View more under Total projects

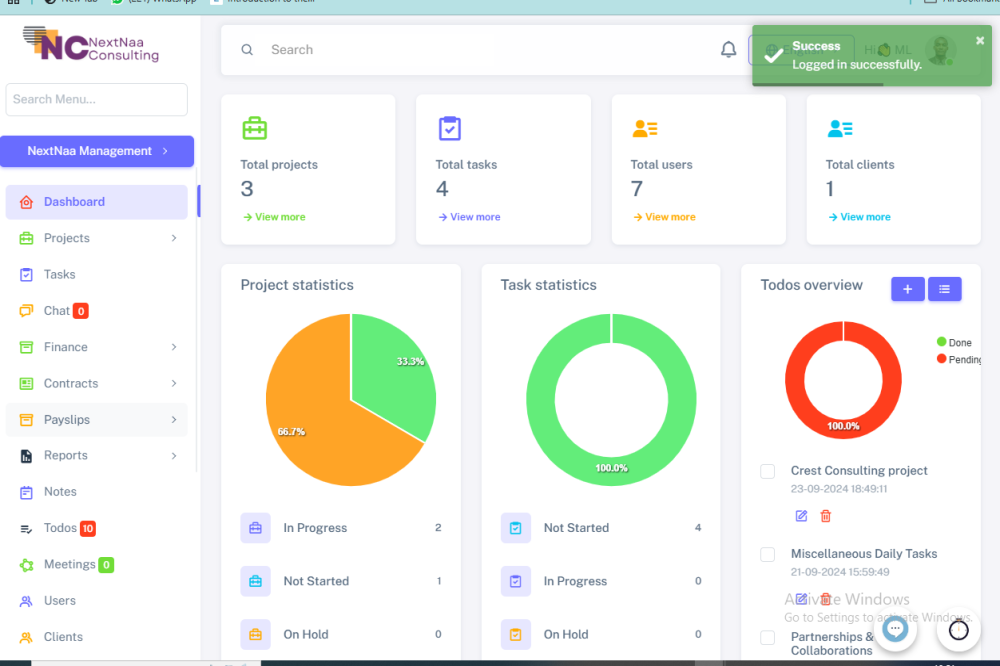click(x=274, y=217)
